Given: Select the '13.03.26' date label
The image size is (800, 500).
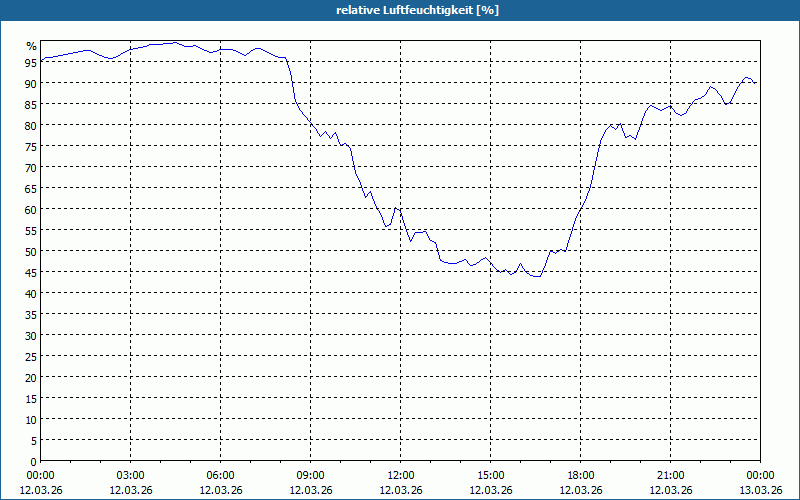Looking at the screenshot, I should point(760,490).
